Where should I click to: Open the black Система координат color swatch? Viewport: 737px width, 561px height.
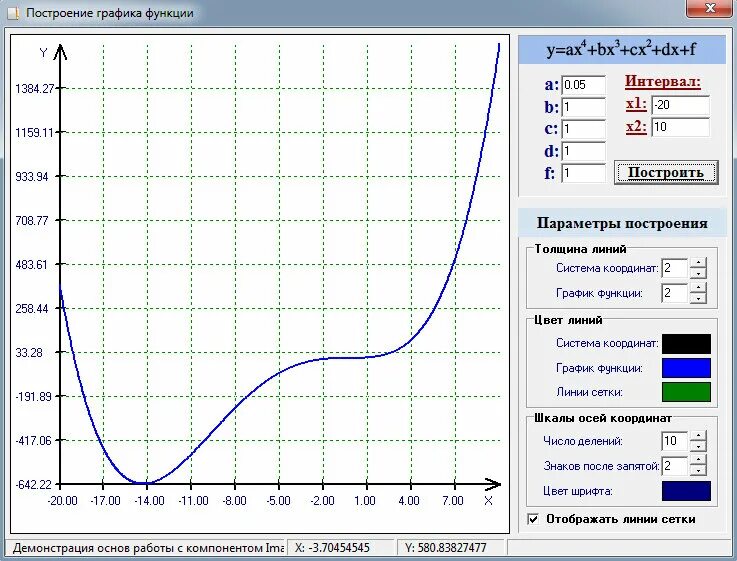[686, 343]
